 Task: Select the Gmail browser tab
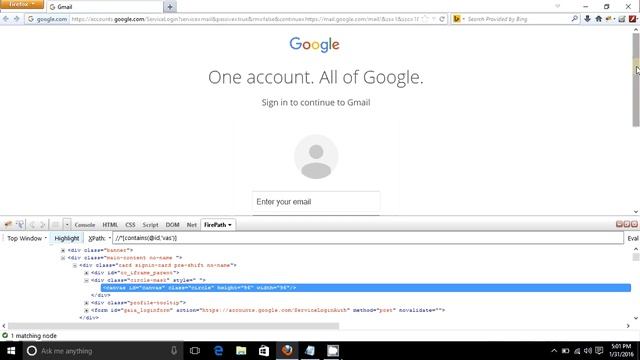(105, 7)
